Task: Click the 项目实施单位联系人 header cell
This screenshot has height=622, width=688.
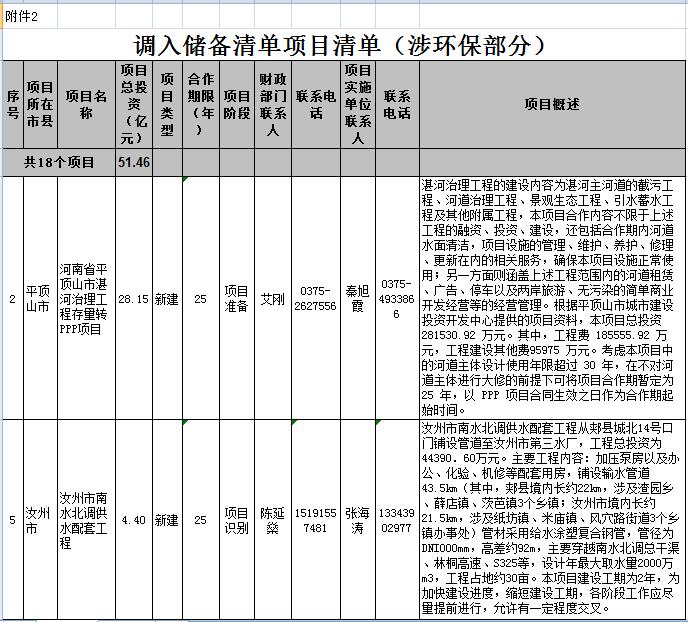Action: point(358,105)
